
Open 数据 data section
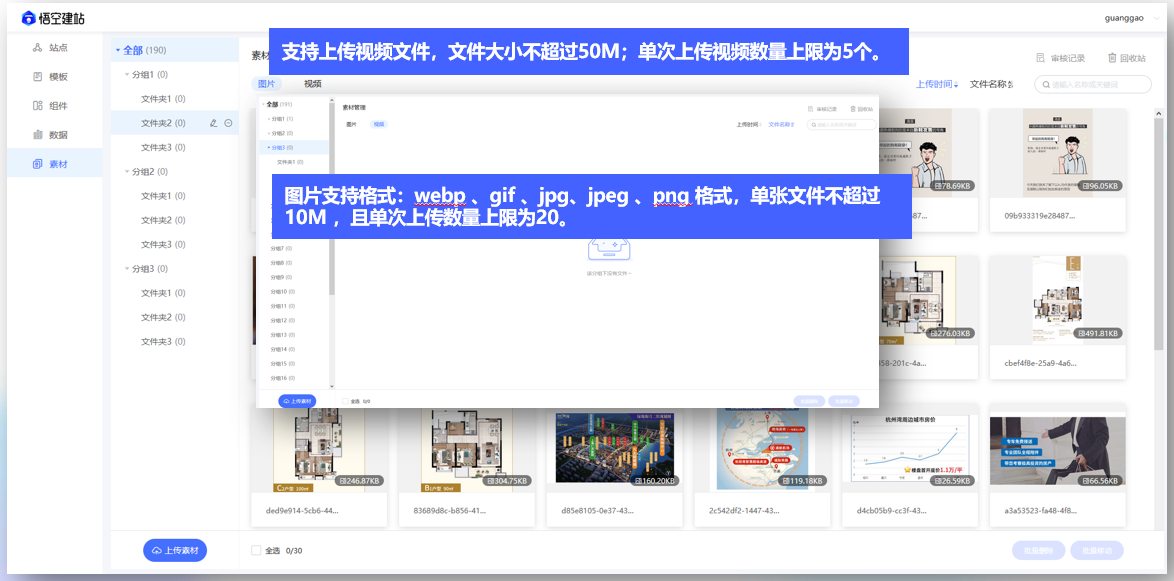(x=51, y=135)
